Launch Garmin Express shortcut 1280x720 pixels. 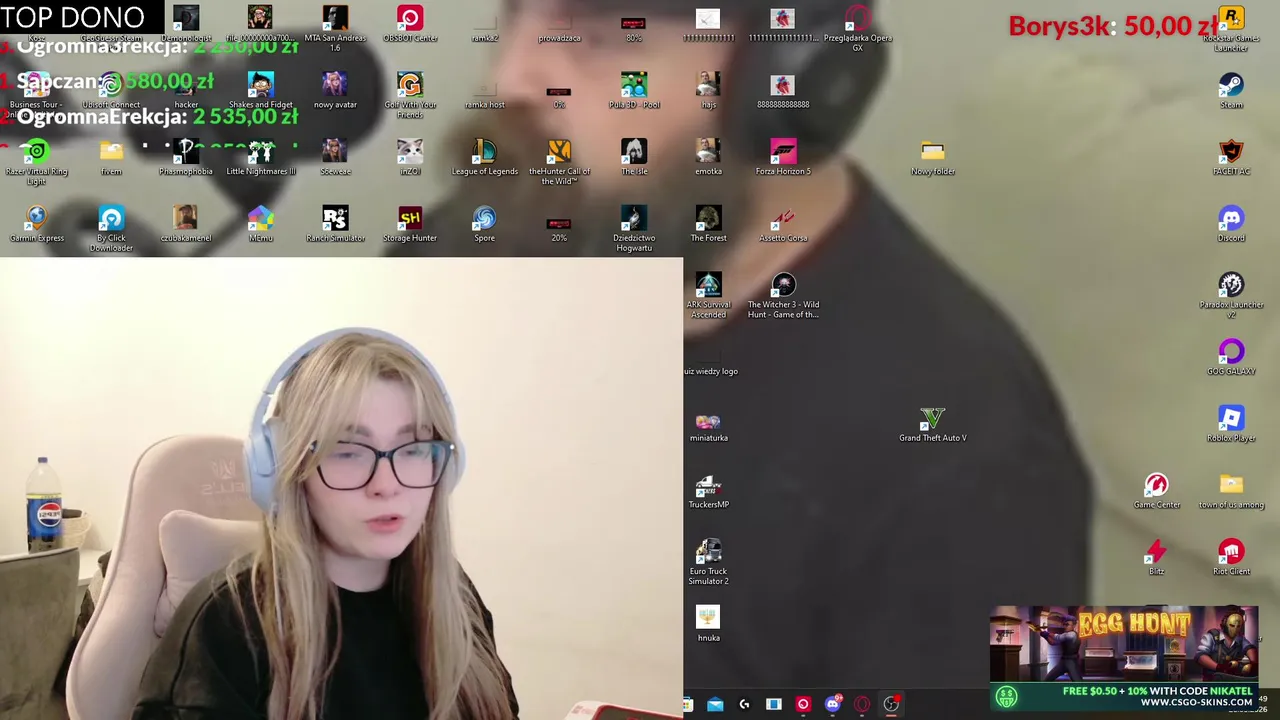click(36, 224)
